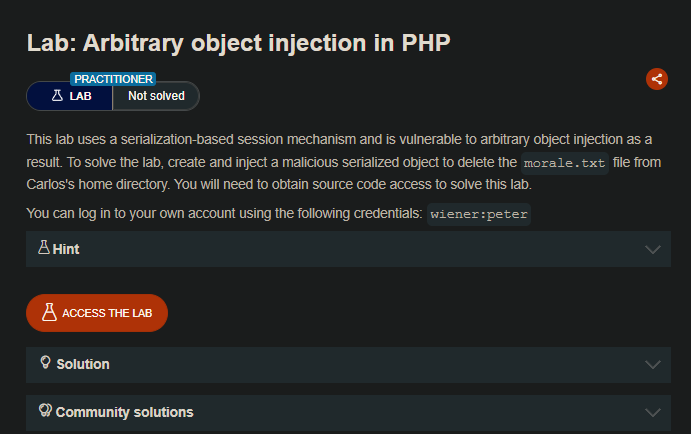The height and width of the screenshot is (434, 691).
Task: Expand Community solutions using its chevron
Action: pyautogui.click(x=654, y=412)
